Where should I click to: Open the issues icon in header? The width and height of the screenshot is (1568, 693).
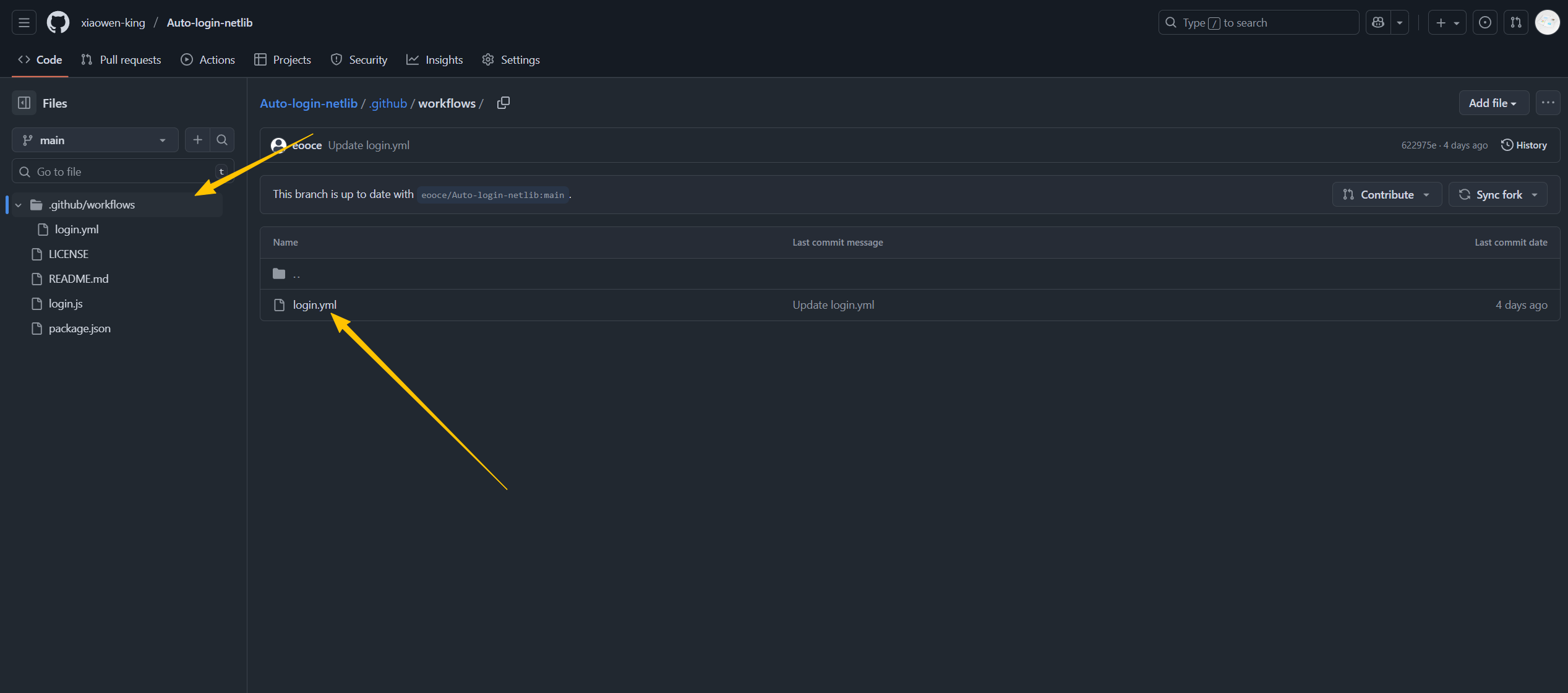1484,23
